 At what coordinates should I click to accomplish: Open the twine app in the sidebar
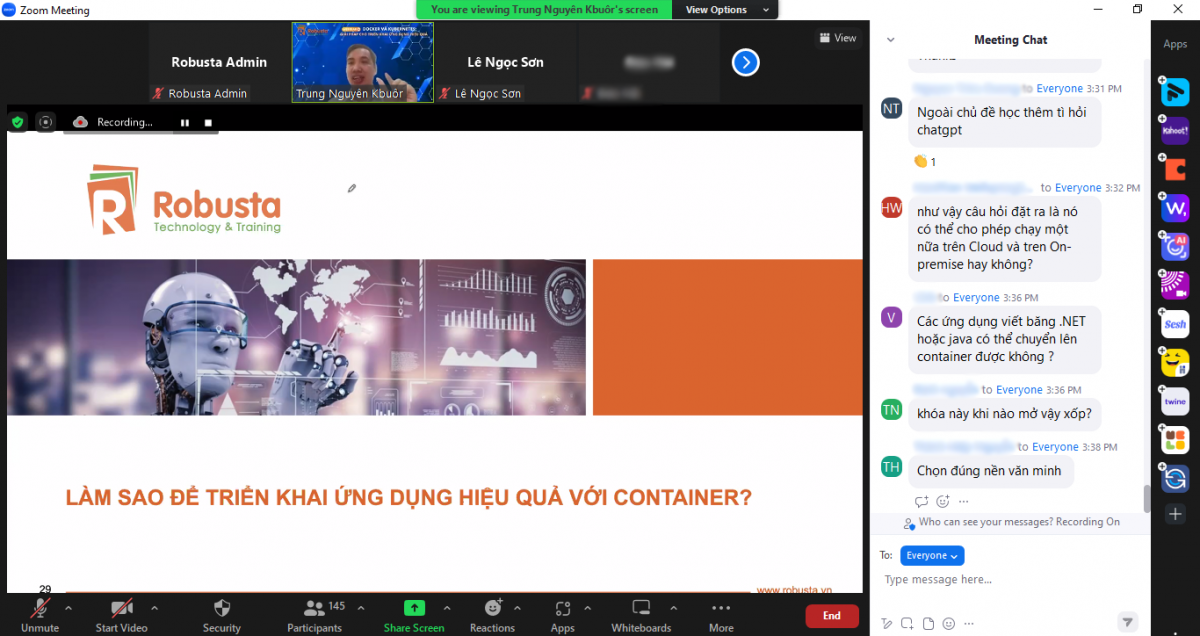[1175, 402]
